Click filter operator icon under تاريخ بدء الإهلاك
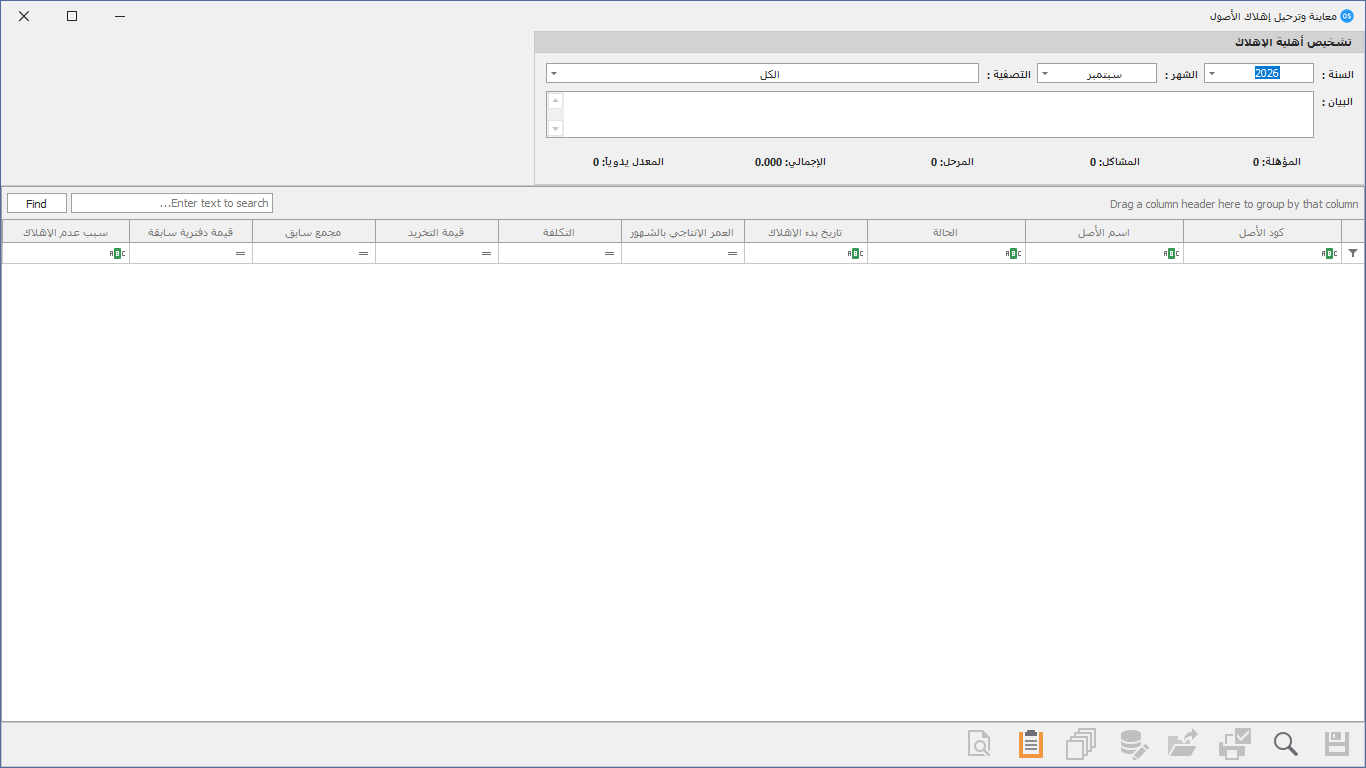Viewport: 1366px width, 768px height. point(855,254)
